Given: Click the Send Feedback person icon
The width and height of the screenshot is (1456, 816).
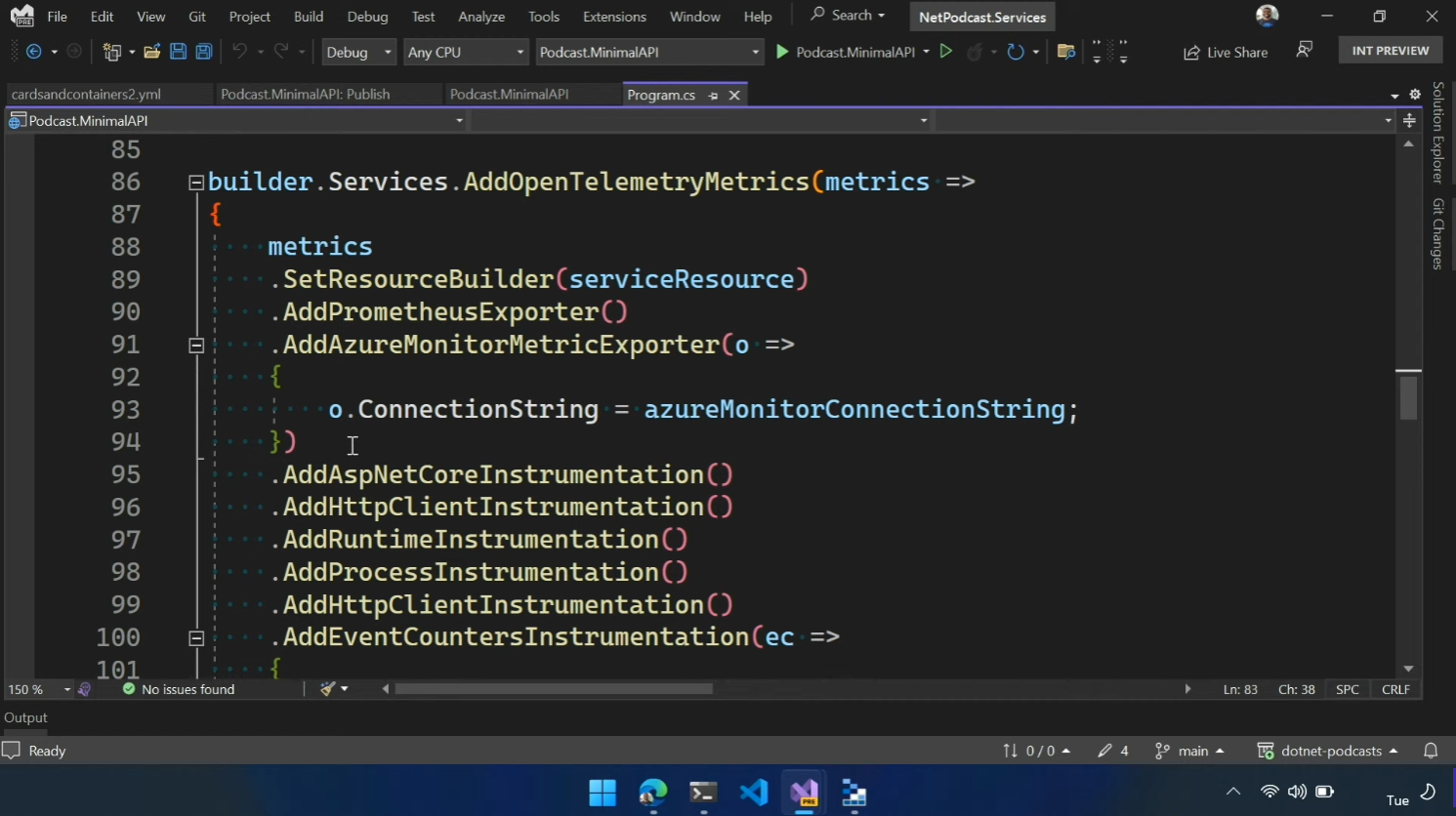Looking at the screenshot, I should [x=1304, y=50].
